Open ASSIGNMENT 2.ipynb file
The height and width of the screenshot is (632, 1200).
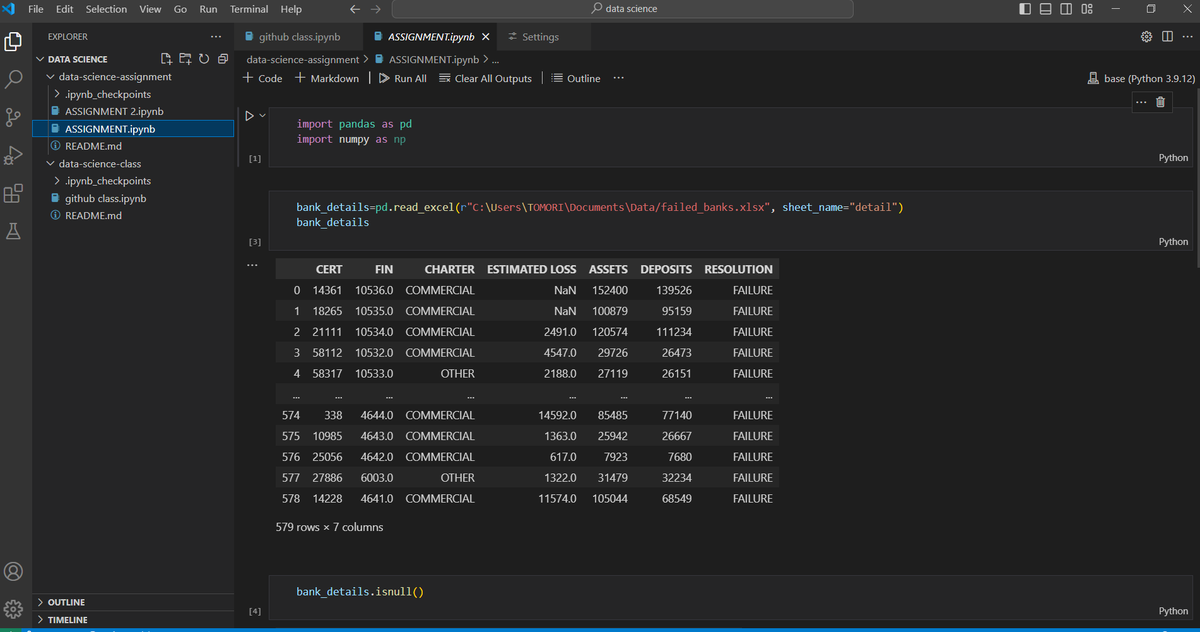[x=114, y=111]
